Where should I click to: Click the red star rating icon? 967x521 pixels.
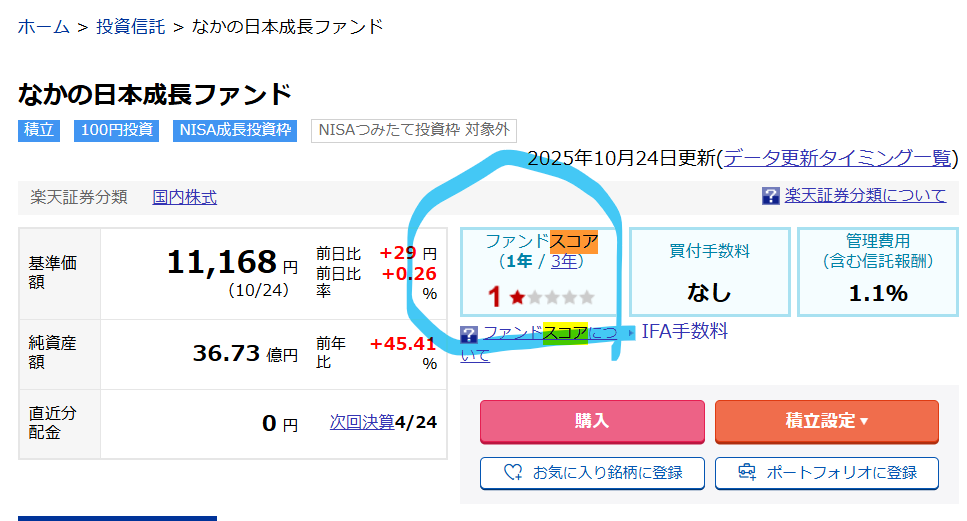[517, 298]
